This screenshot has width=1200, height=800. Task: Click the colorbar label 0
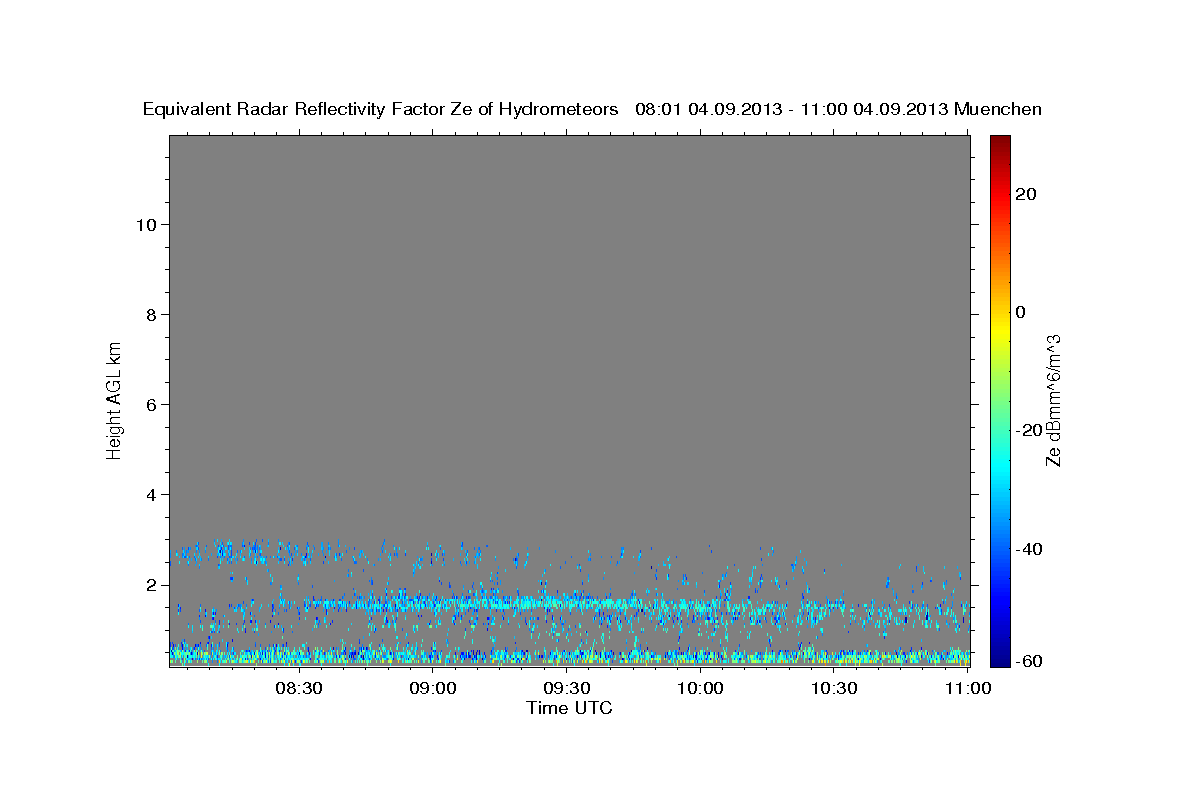pyautogui.click(x=1021, y=312)
